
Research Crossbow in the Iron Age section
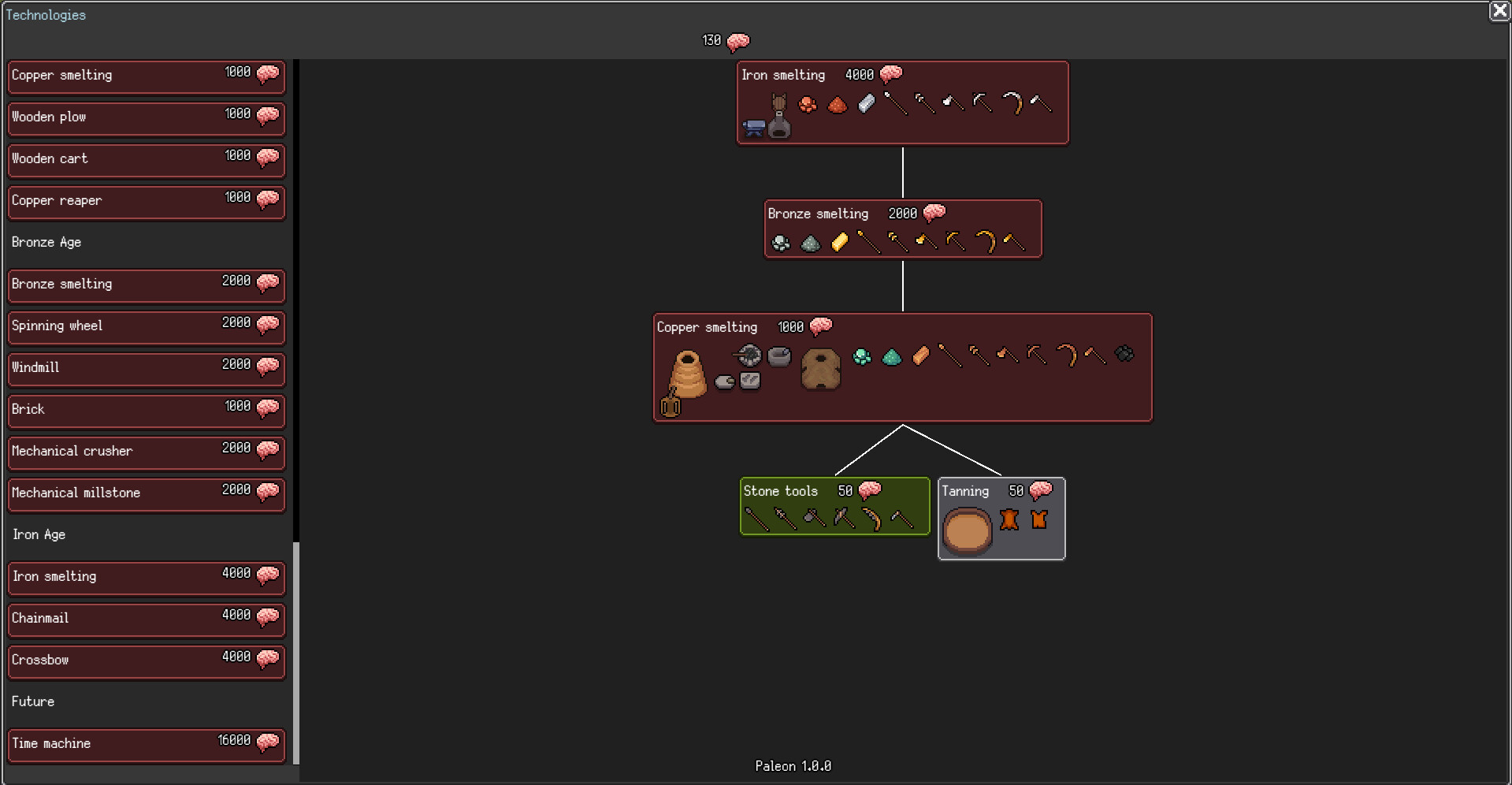(x=146, y=661)
